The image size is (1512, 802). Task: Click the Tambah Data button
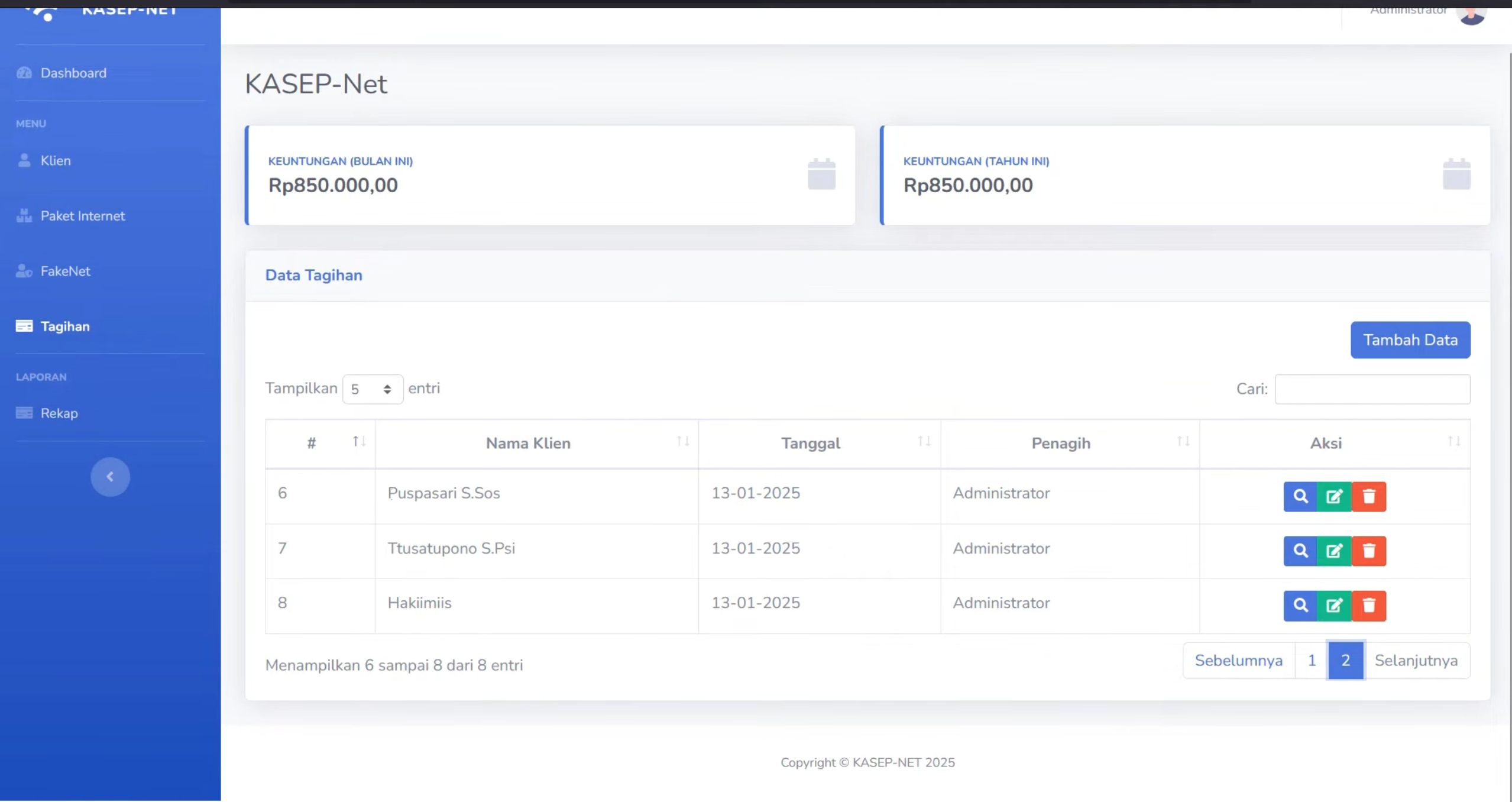point(1410,340)
